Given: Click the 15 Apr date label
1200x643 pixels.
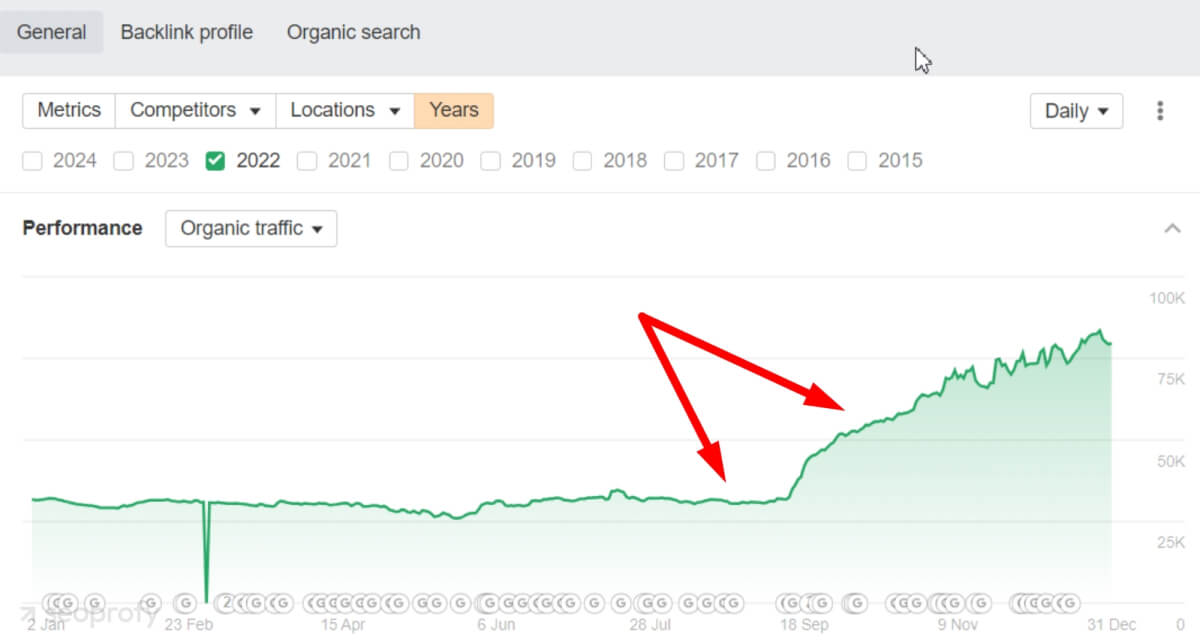Looking at the screenshot, I should [x=342, y=625].
